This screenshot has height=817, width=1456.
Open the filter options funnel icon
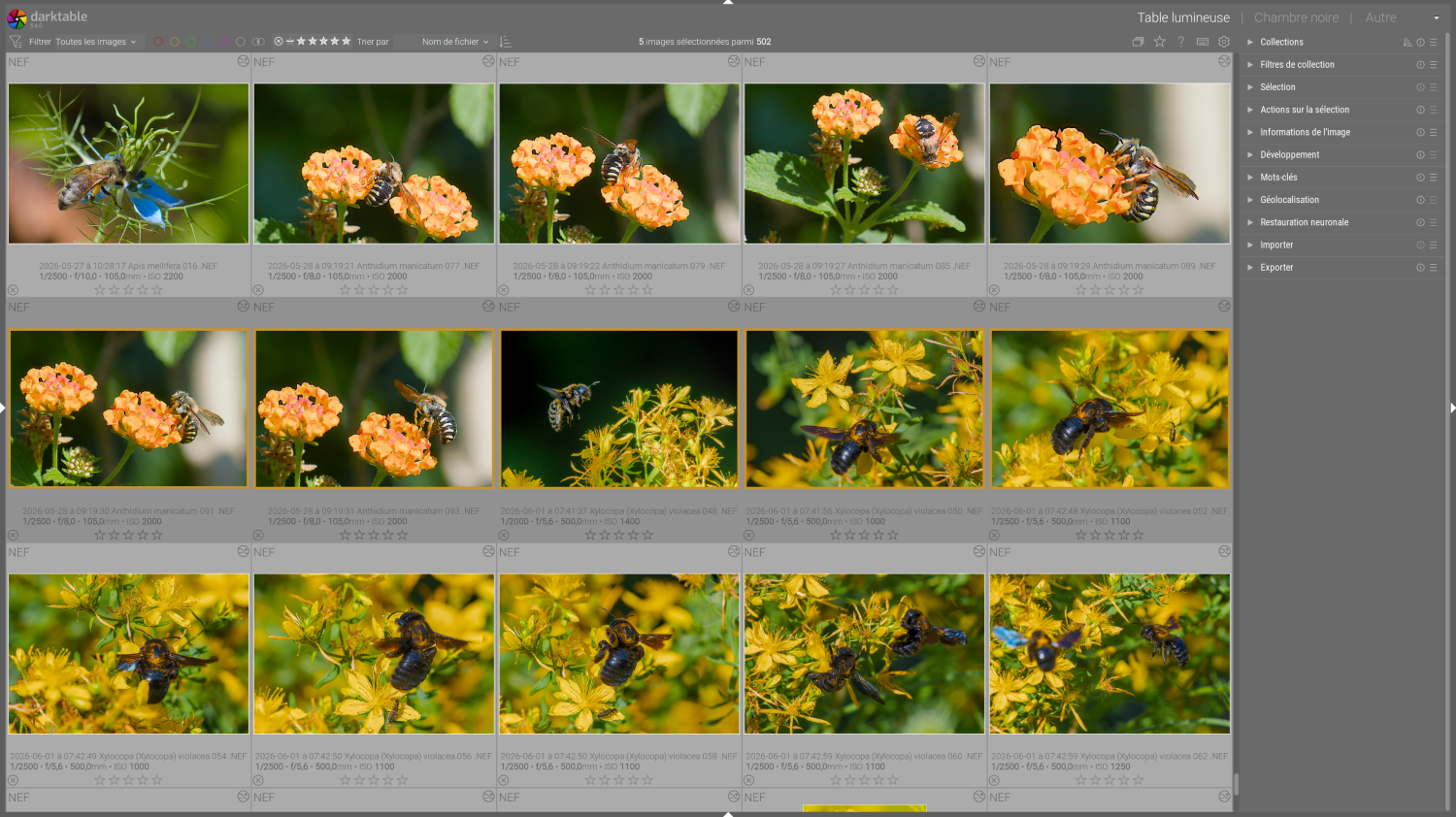(x=16, y=42)
